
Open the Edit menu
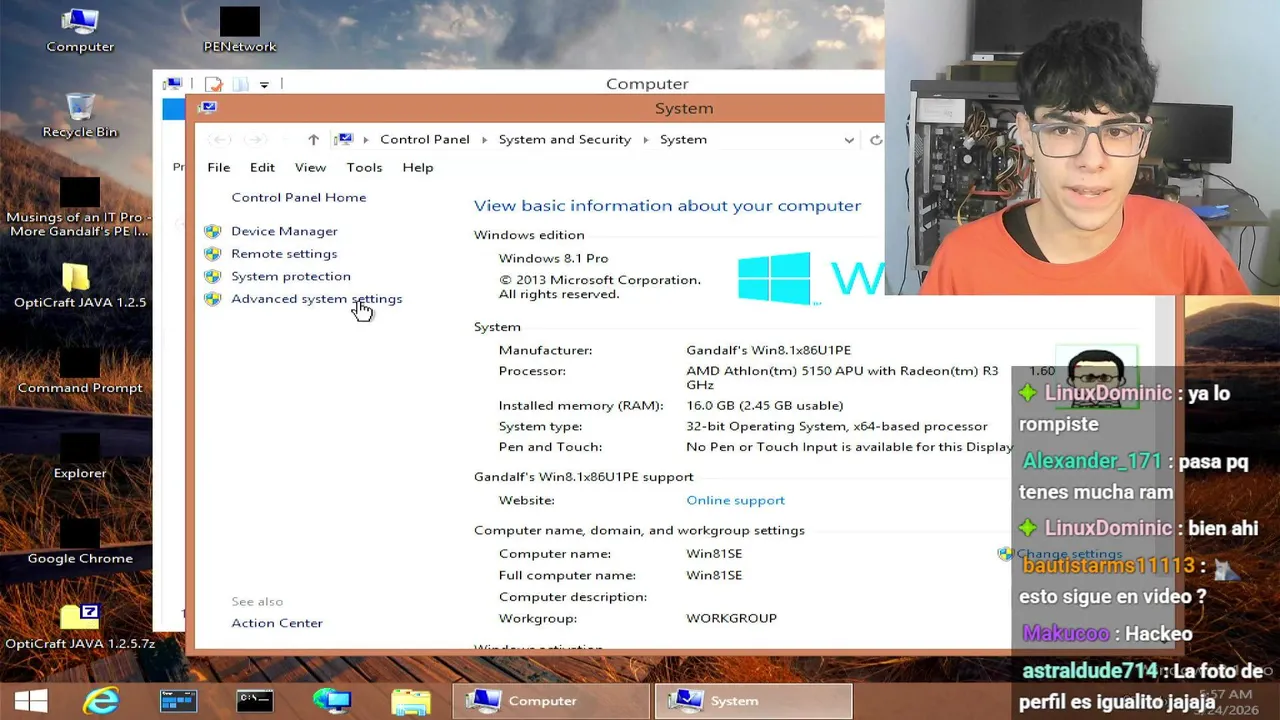click(262, 167)
